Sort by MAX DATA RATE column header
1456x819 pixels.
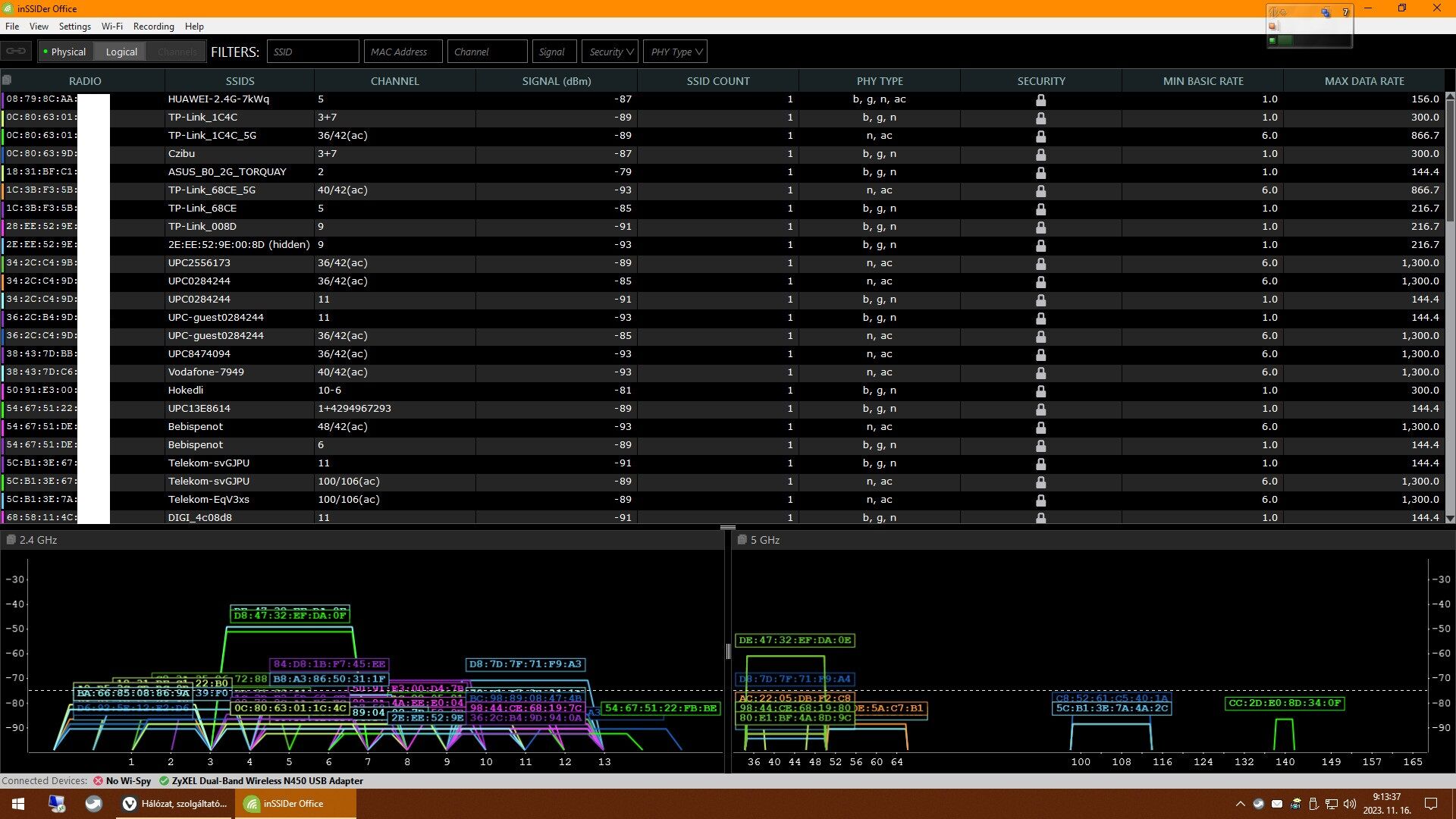[x=1364, y=80]
